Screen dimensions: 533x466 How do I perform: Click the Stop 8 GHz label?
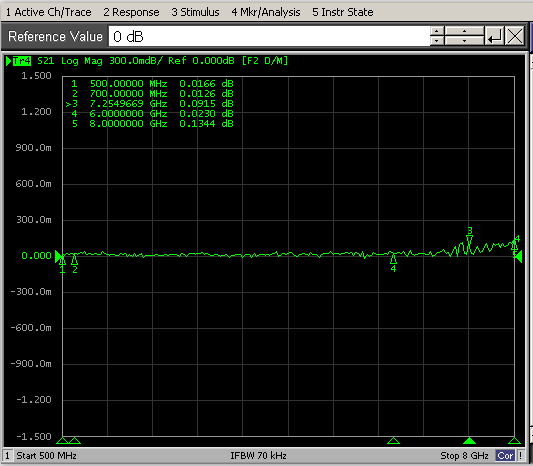click(464, 455)
